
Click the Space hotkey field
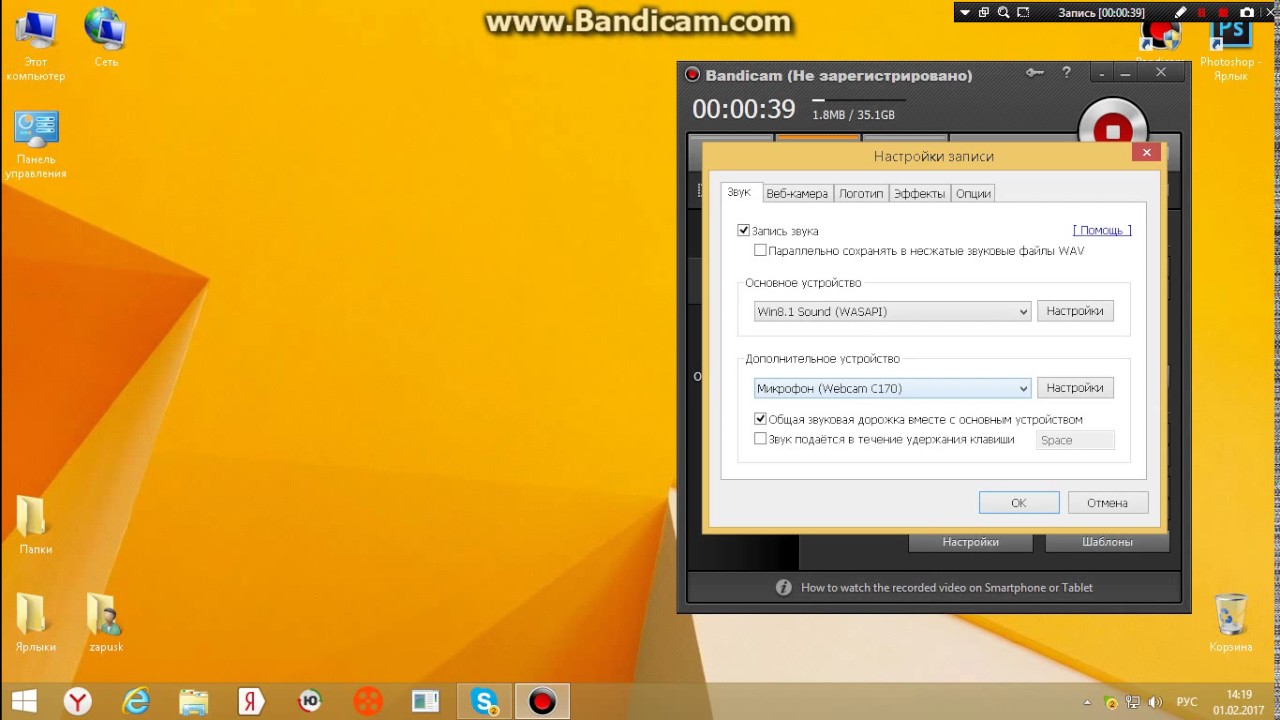(x=1076, y=440)
